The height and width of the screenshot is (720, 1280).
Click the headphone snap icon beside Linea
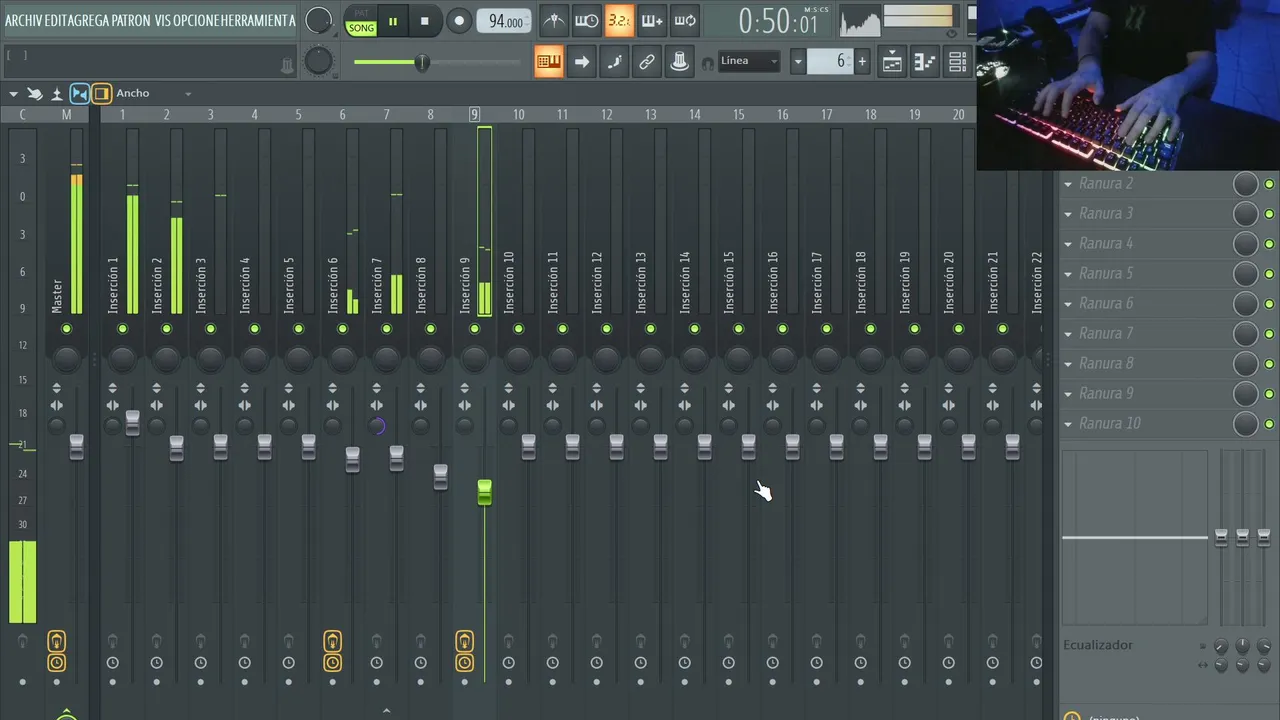[708, 62]
